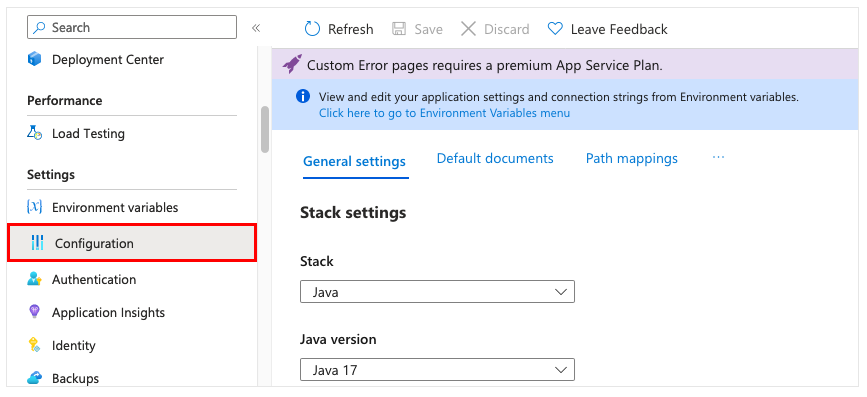The height and width of the screenshot is (397, 867).
Task: Click the Leave Feedback button label
Action: 619,29
